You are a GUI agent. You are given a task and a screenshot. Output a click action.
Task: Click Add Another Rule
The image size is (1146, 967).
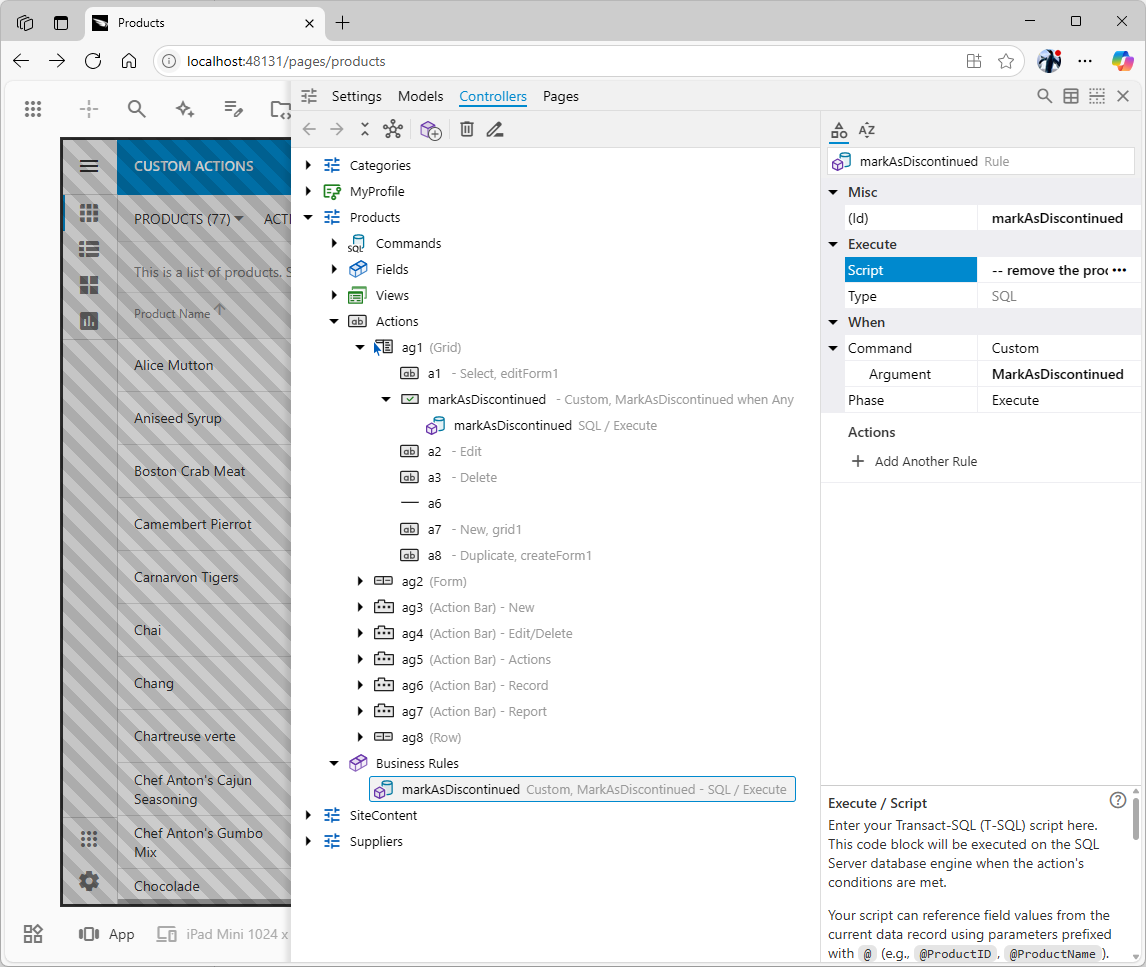tap(914, 461)
